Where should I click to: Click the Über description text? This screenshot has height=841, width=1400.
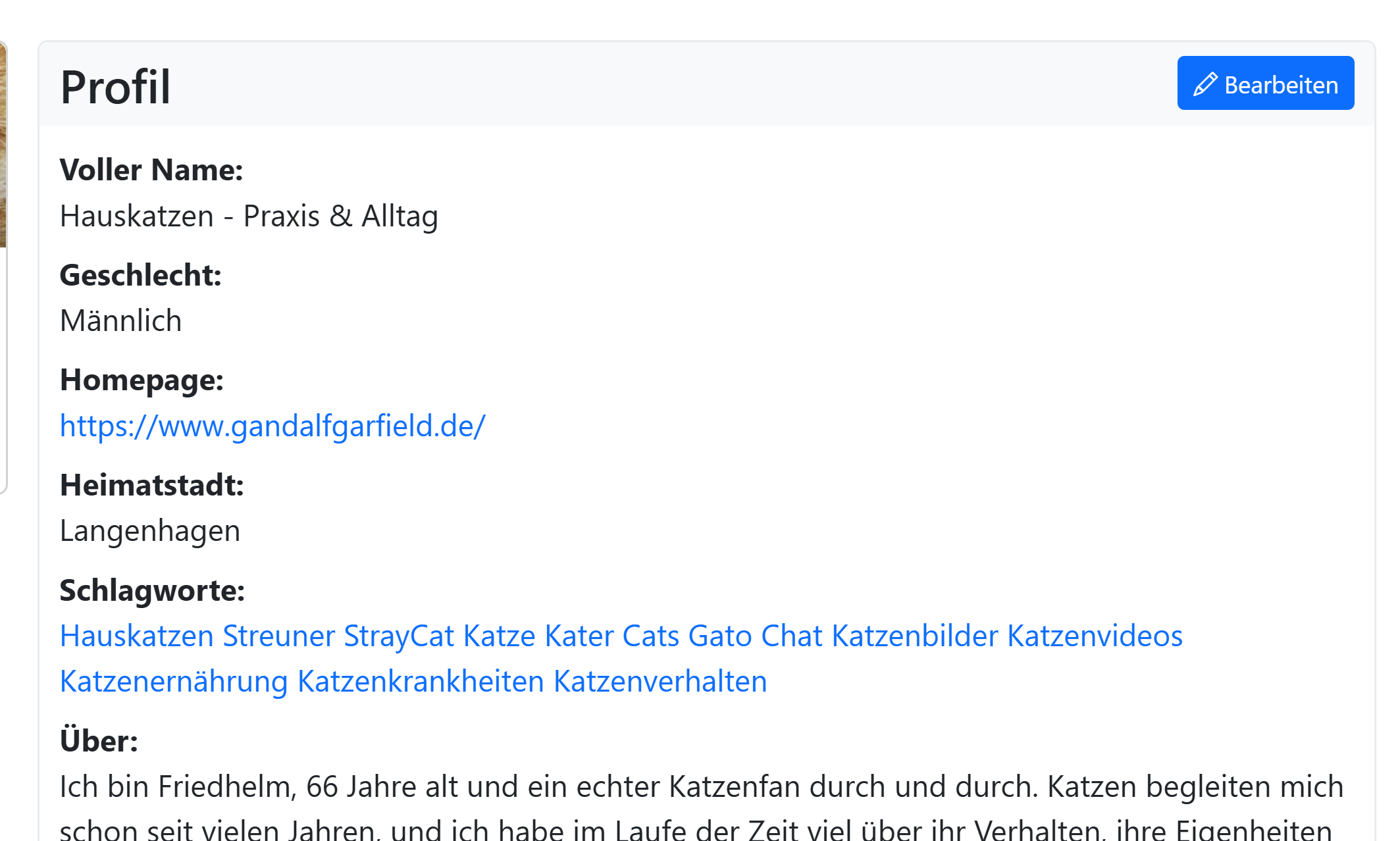702,808
